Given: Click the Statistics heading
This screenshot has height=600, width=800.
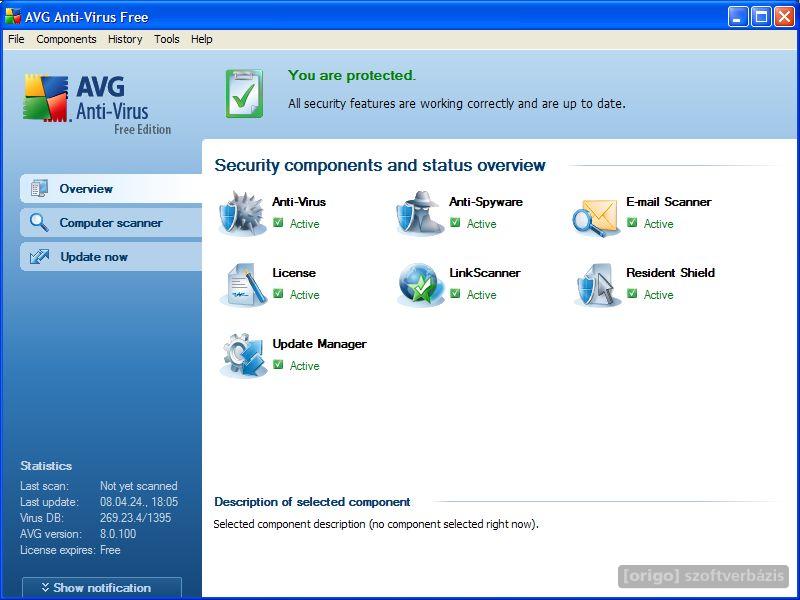Looking at the screenshot, I should click(46, 466).
